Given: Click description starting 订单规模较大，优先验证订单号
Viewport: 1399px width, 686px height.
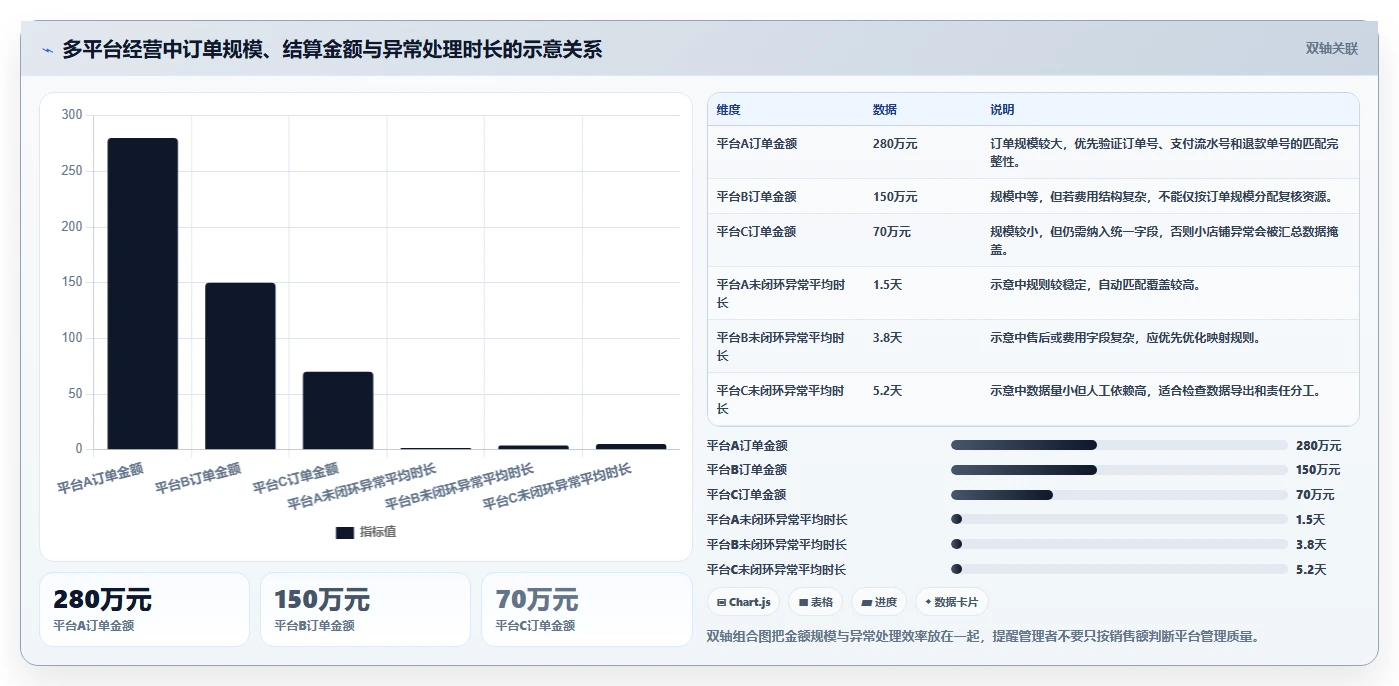Looking at the screenshot, I should [1165, 153].
